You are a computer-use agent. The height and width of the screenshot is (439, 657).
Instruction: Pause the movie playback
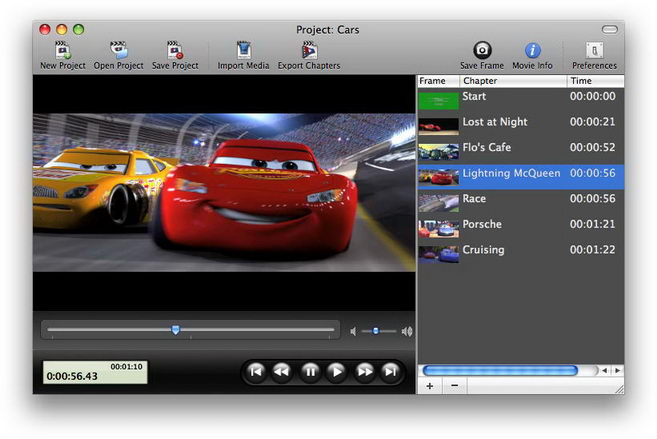pyautogui.click(x=310, y=372)
